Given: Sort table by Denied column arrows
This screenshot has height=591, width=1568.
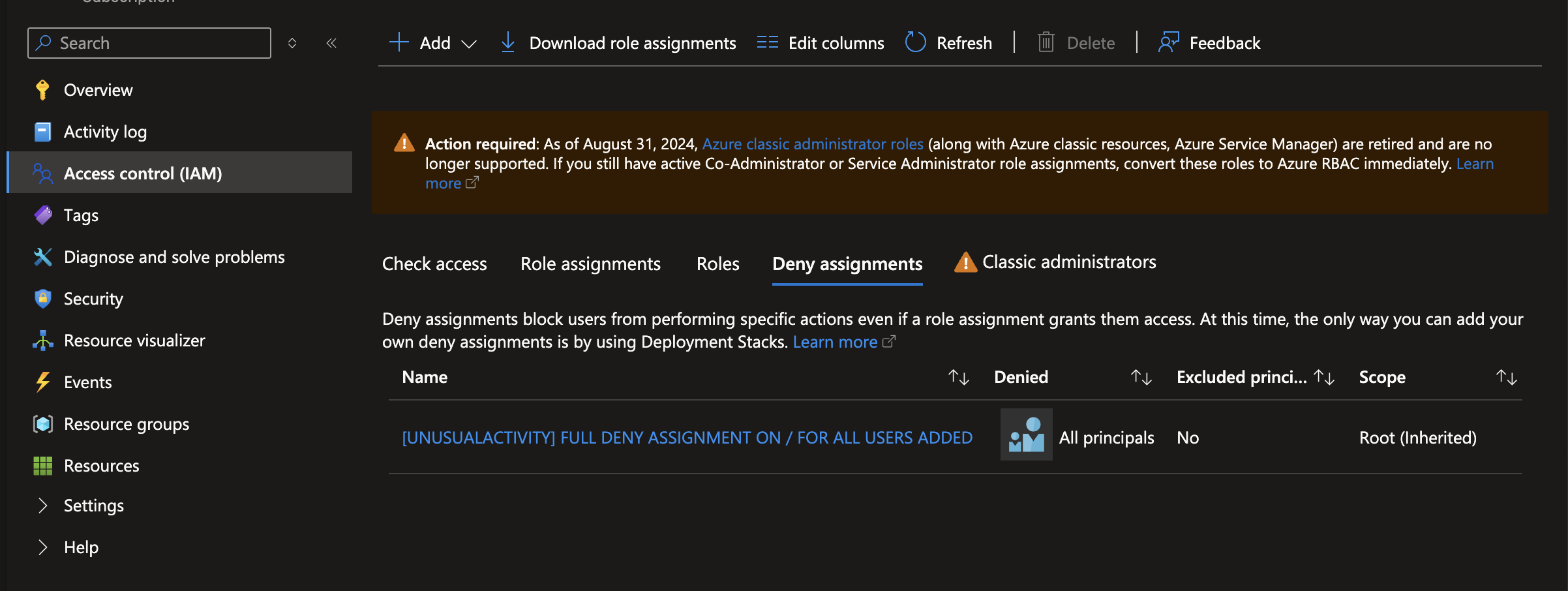Looking at the screenshot, I should click(1141, 377).
